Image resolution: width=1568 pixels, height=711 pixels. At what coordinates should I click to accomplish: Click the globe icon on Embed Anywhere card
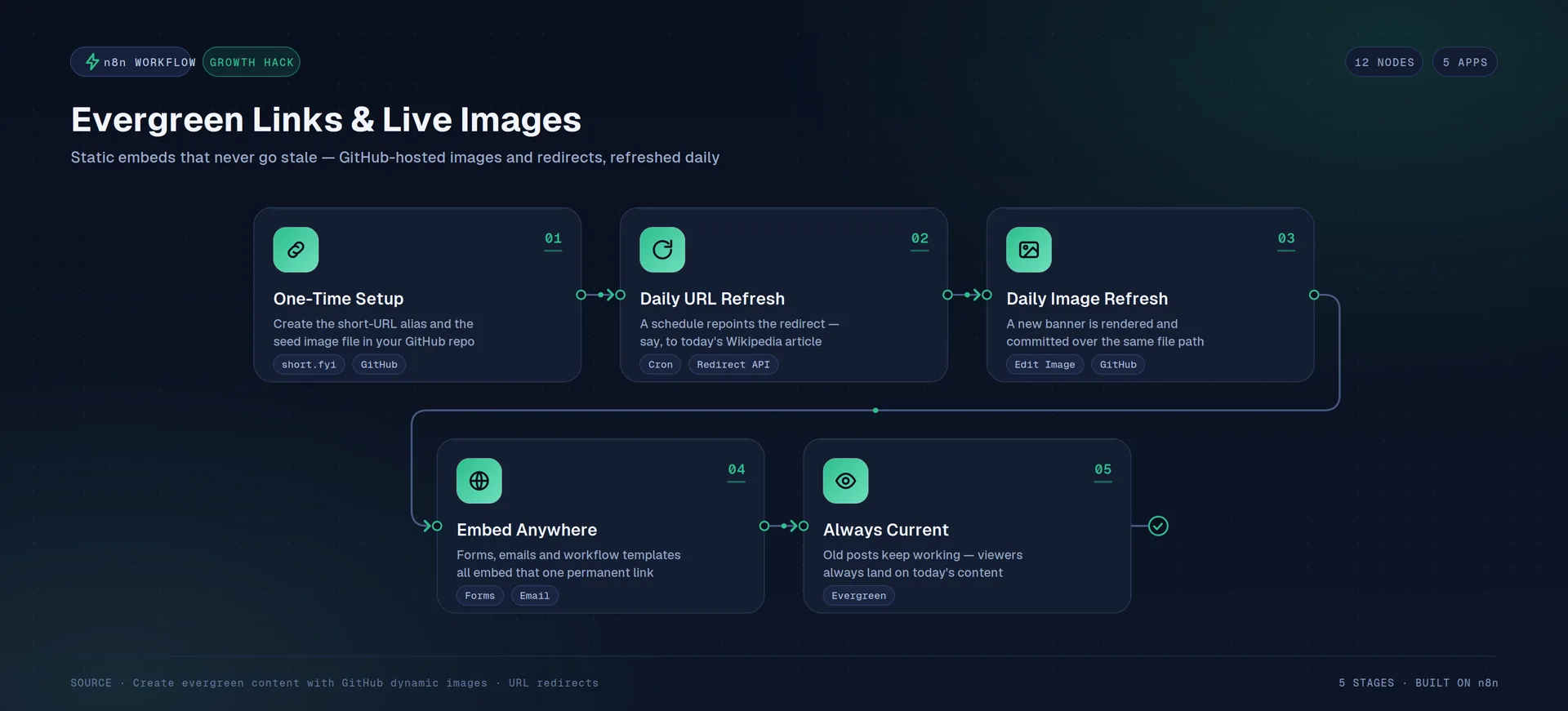pyautogui.click(x=479, y=481)
